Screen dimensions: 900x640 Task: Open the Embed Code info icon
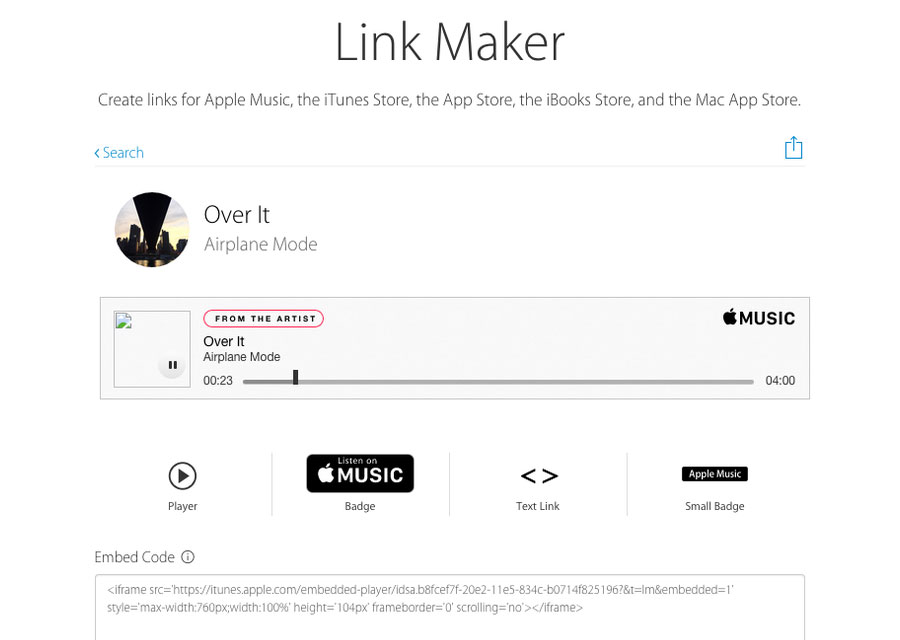(x=188, y=557)
